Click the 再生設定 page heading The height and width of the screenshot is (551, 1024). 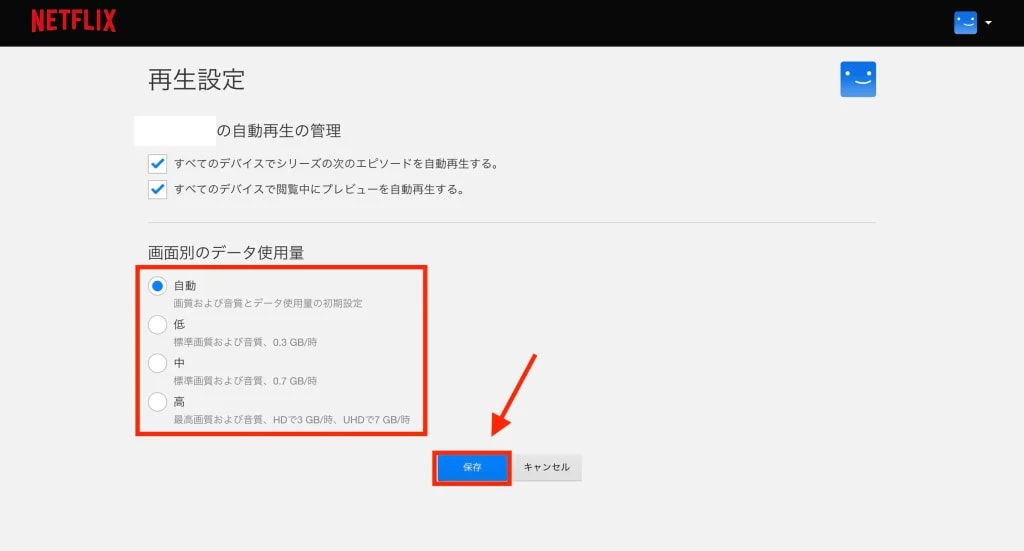tap(197, 80)
